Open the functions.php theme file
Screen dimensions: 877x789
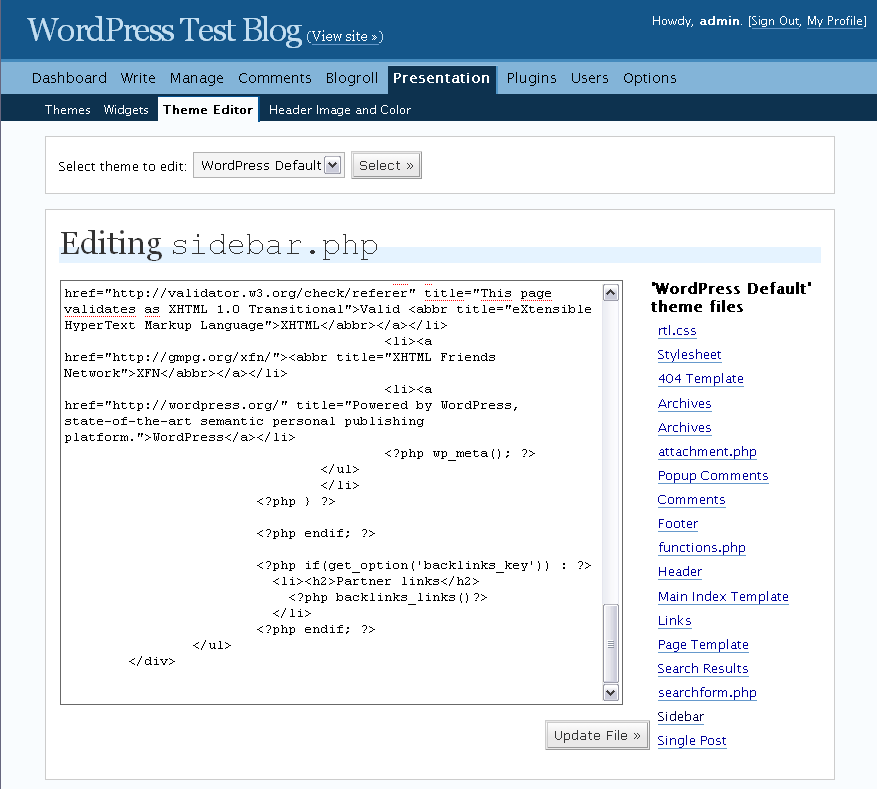(702, 548)
